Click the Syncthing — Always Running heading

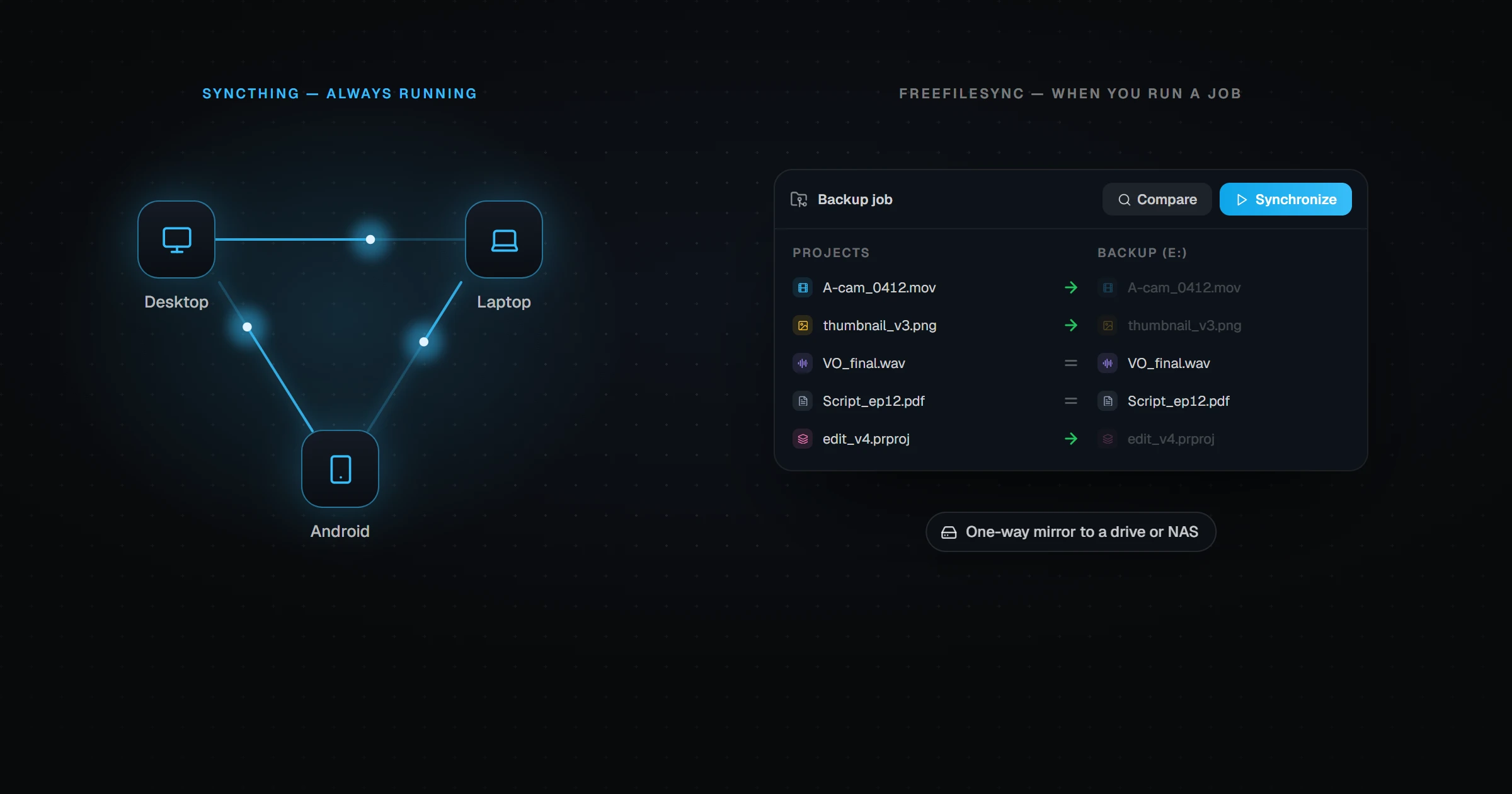[x=340, y=93]
